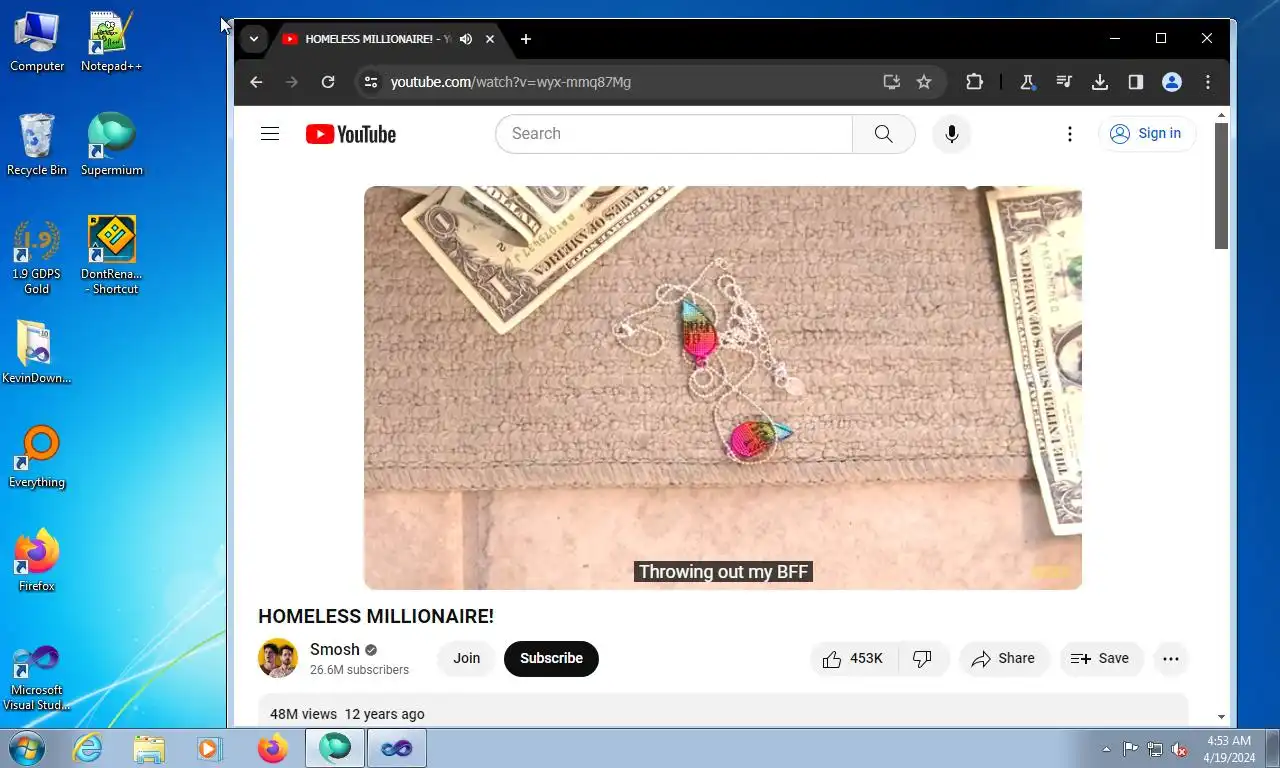Screen dimensions: 1280x768
Task: Open browser Downloads icon
Action: (1100, 82)
